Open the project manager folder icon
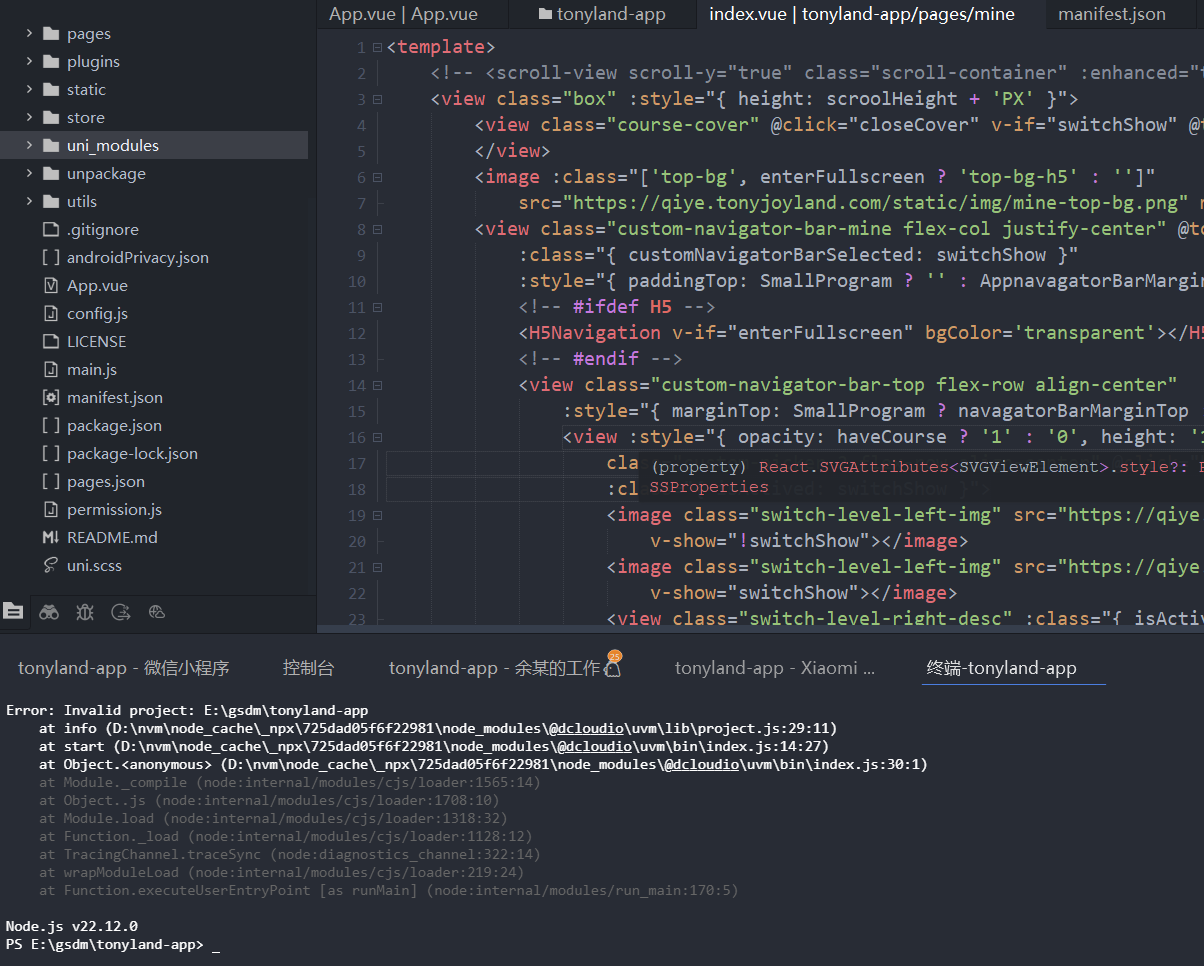Image resolution: width=1204 pixels, height=966 pixels. tap(13, 611)
